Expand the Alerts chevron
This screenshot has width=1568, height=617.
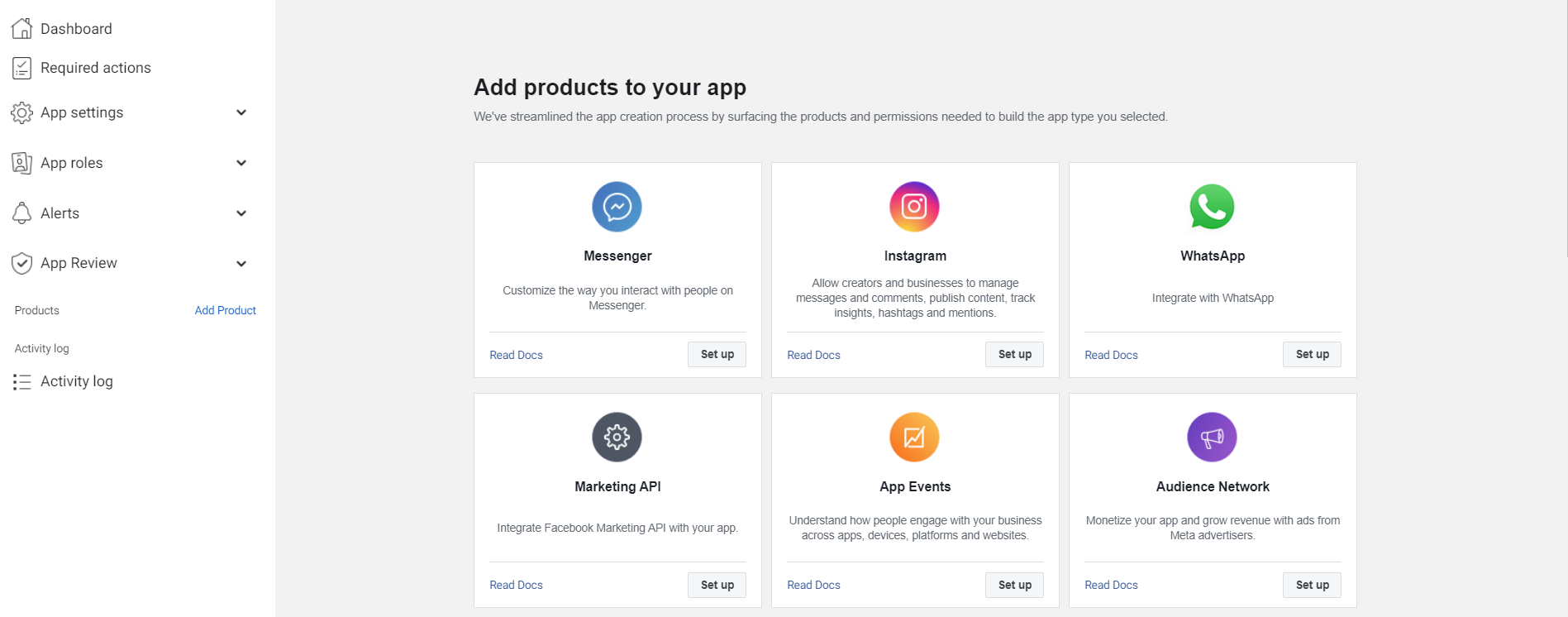tap(241, 213)
